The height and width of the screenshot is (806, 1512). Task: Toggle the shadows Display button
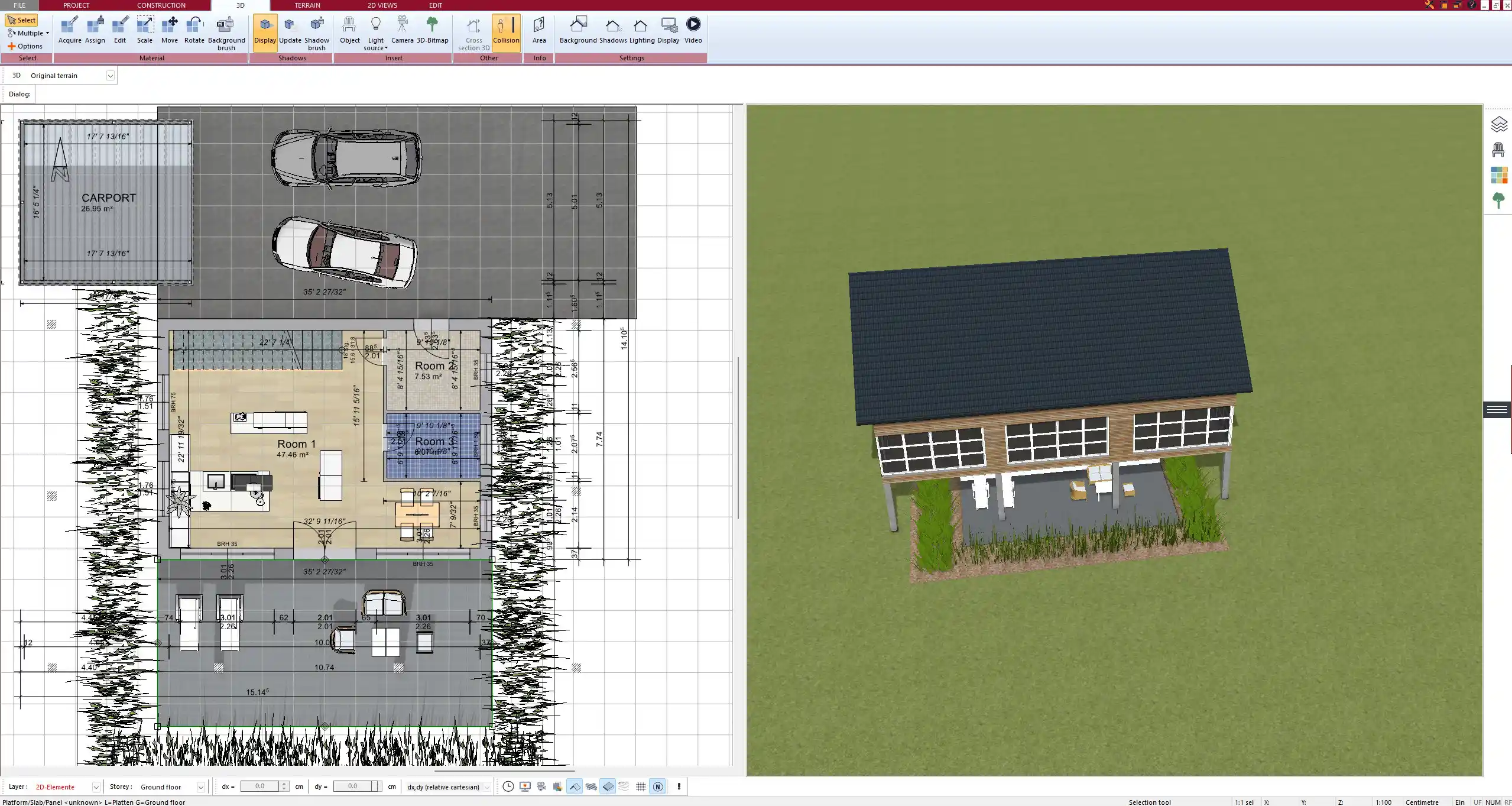[265, 30]
